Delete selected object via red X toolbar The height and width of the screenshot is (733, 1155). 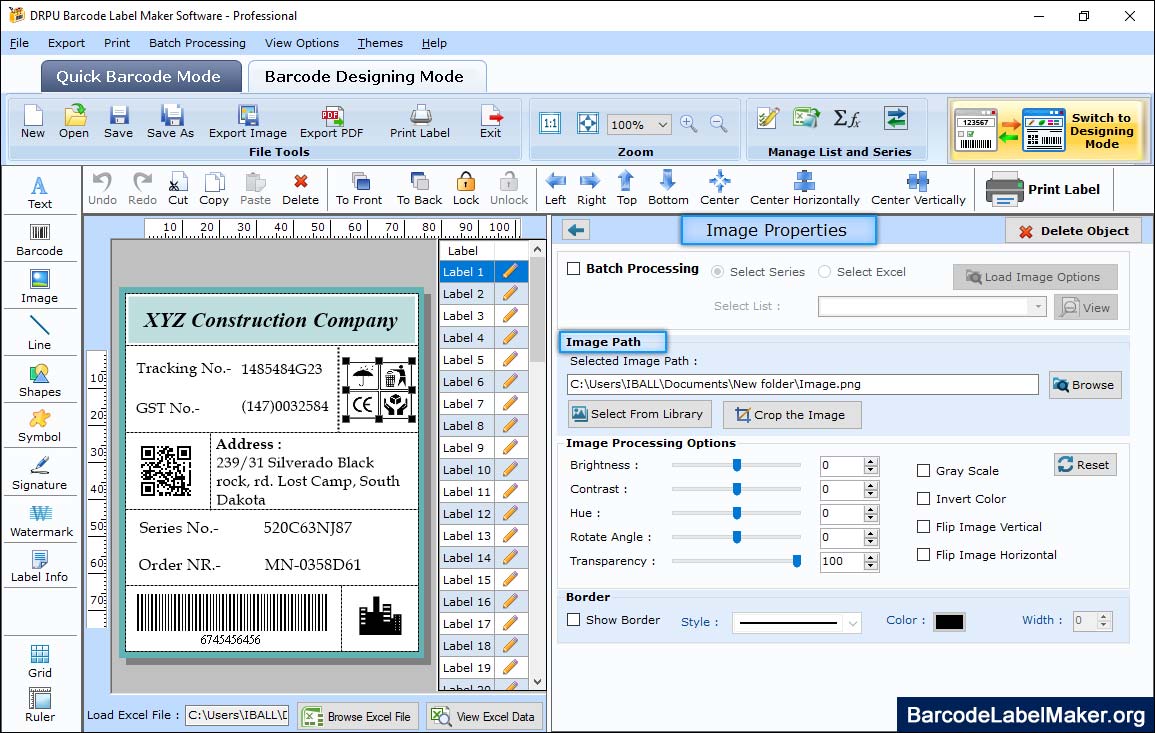pos(301,189)
